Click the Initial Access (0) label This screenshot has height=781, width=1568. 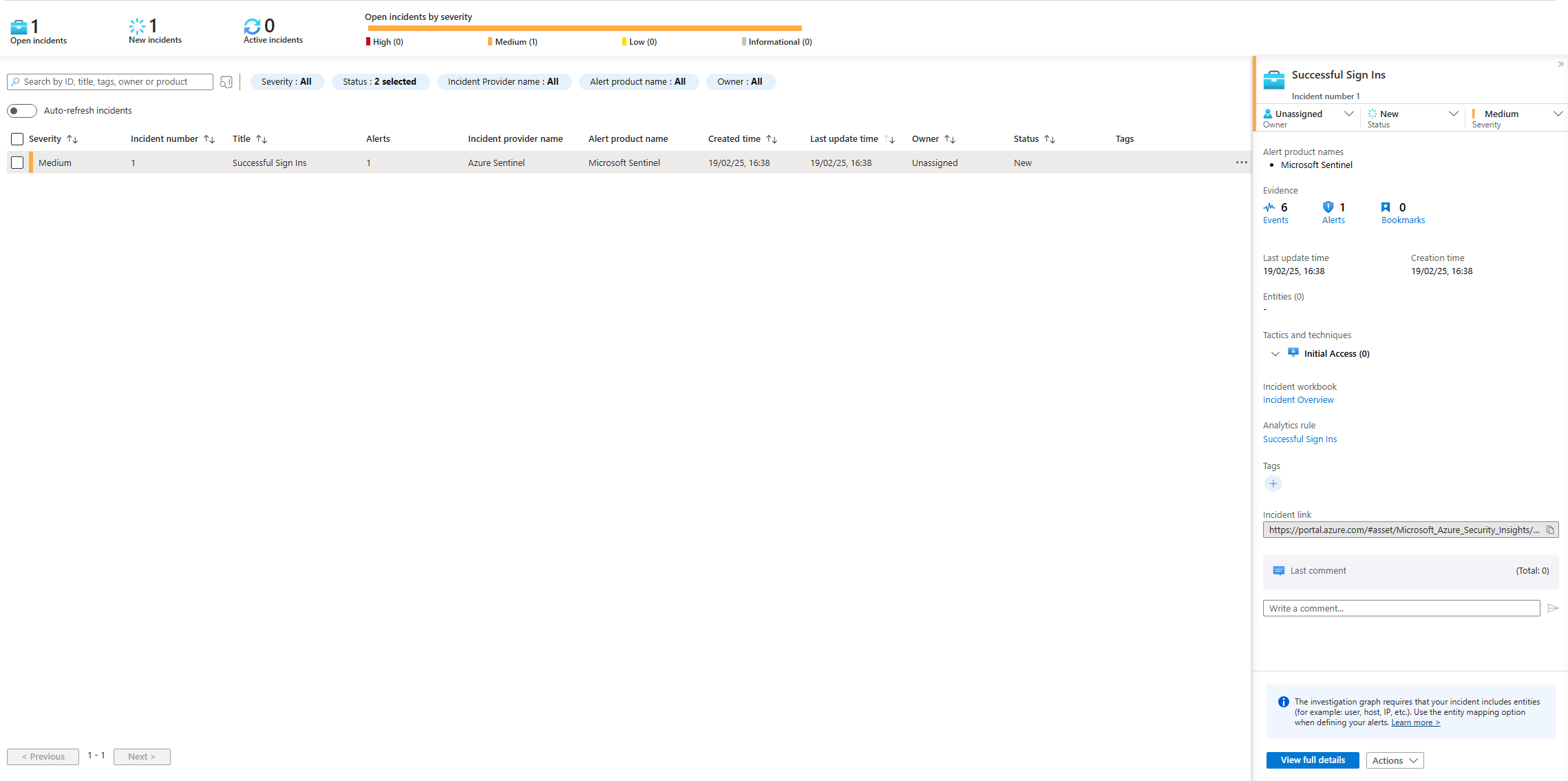tap(1337, 354)
